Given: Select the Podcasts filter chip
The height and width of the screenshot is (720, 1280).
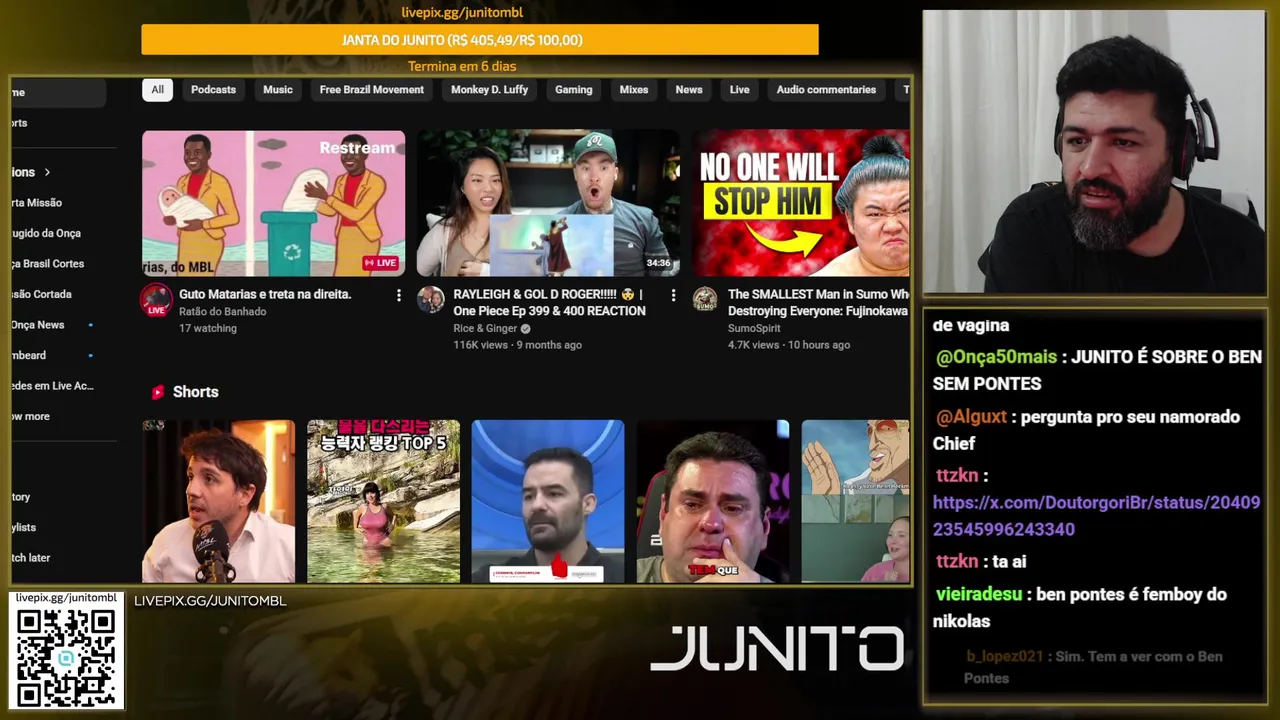Looking at the screenshot, I should point(213,90).
